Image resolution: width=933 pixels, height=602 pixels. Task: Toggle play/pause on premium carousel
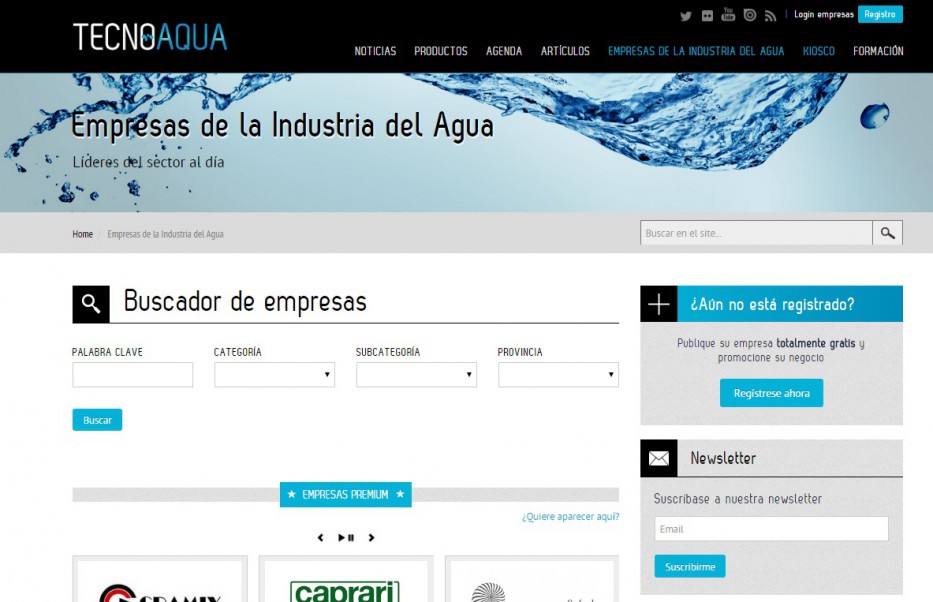(346, 538)
